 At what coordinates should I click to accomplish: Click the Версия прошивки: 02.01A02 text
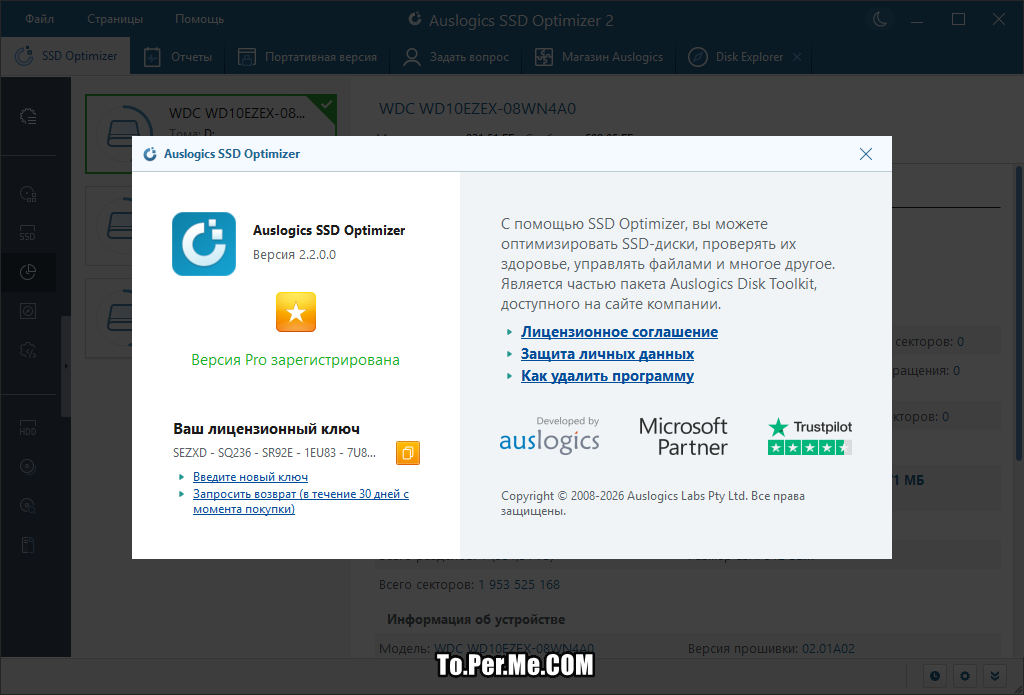[771, 649]
